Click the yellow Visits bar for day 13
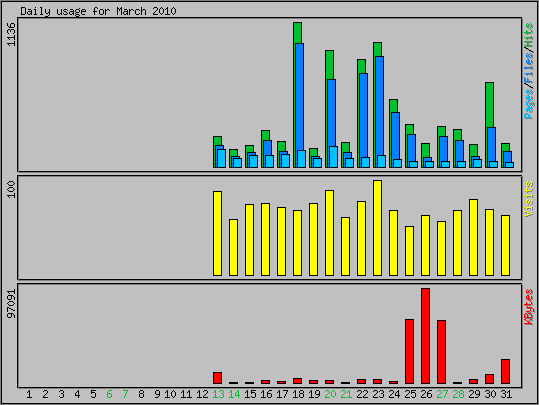The width and height of the screenshot is (539, 405). click(x=217, y=233)
